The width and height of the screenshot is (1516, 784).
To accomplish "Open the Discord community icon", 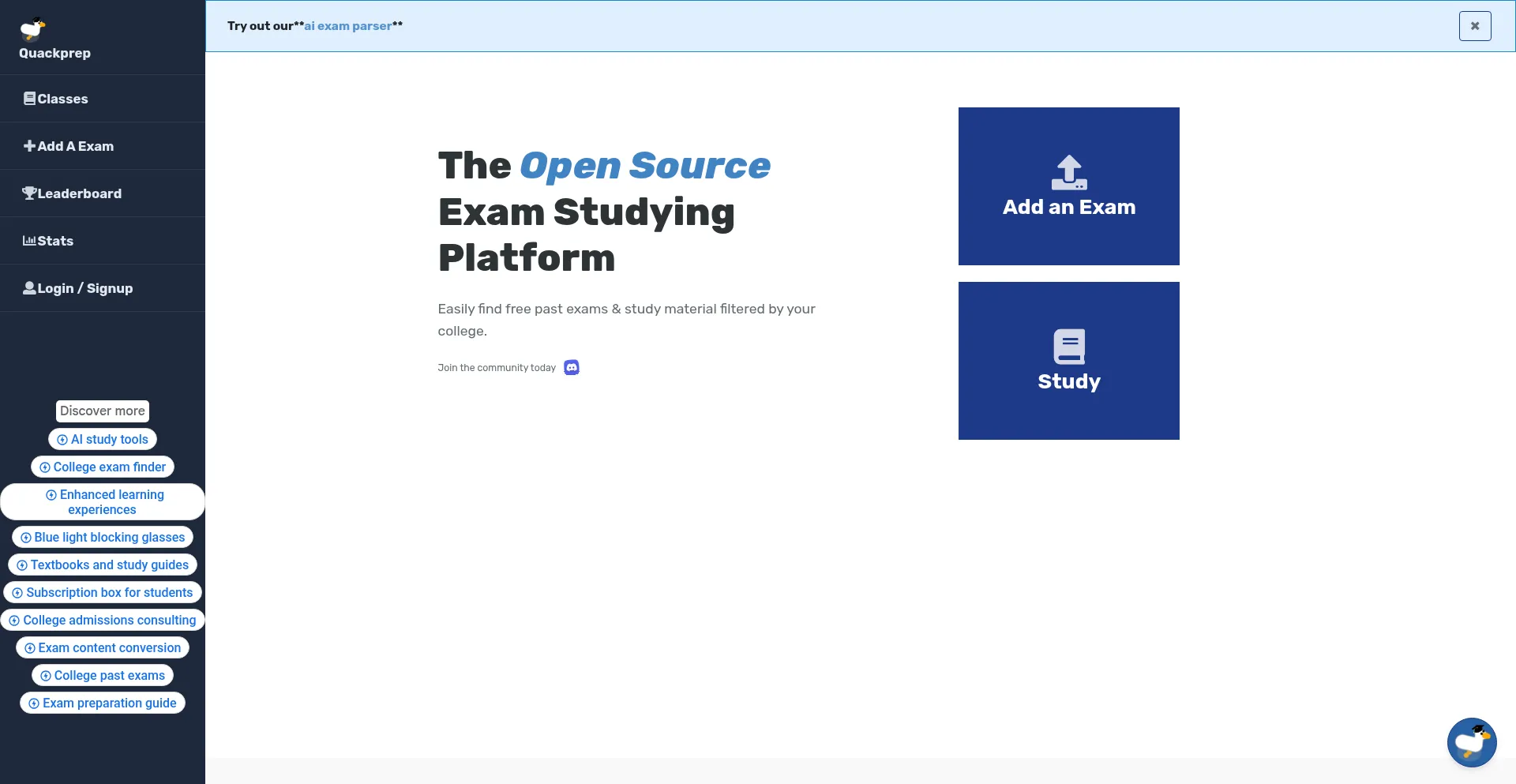I will click(x=572, y=368).
